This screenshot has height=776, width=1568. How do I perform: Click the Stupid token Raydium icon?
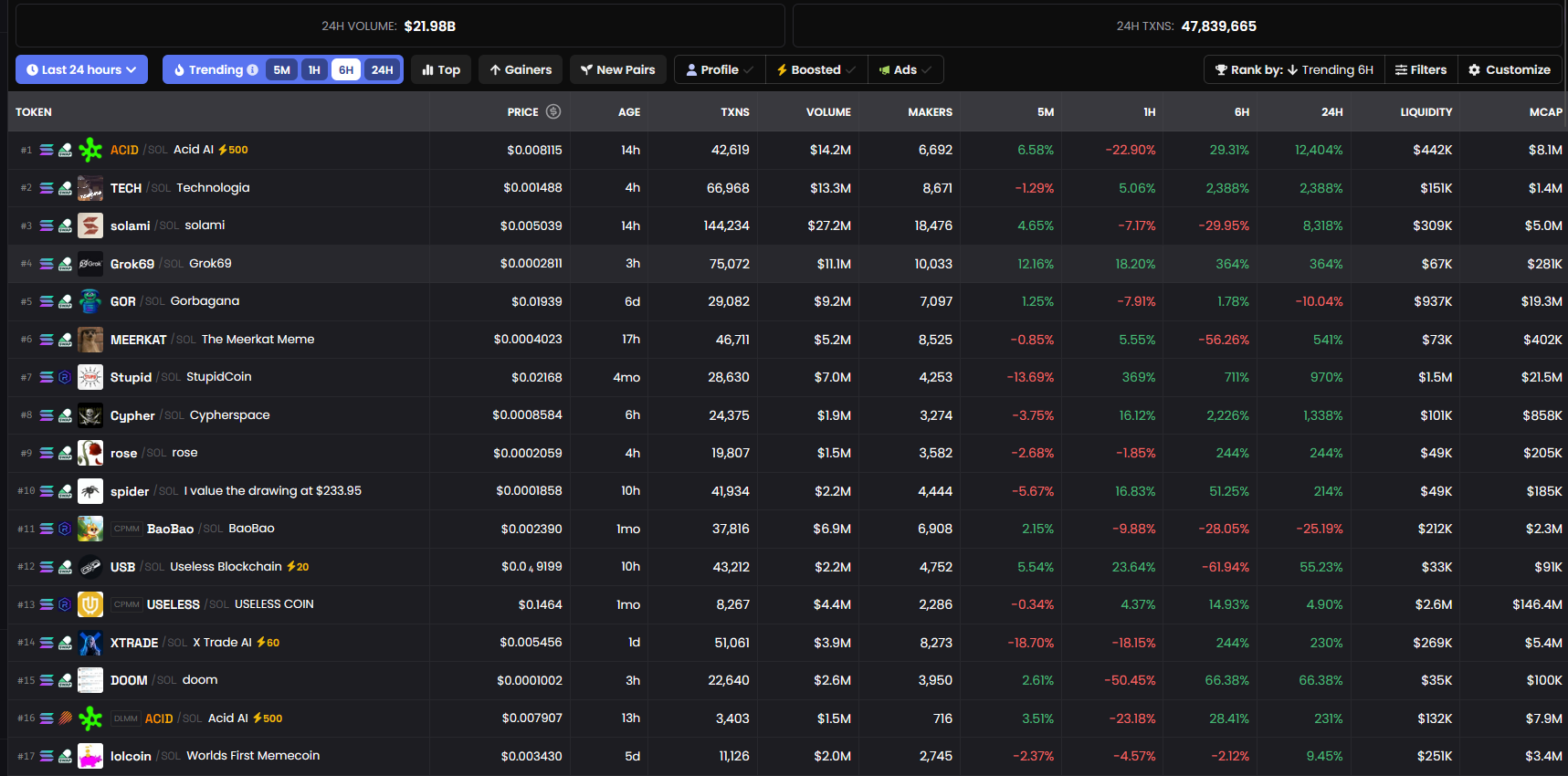[65, 377]
